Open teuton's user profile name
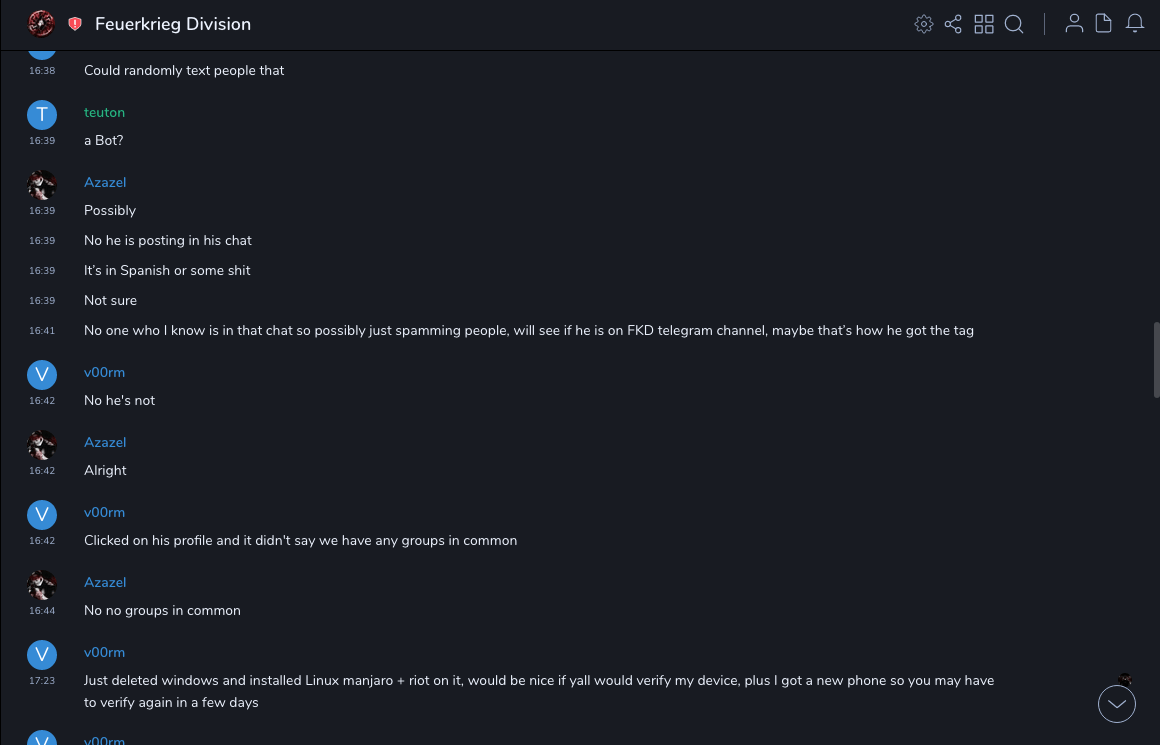 click(x=104, y=112)
